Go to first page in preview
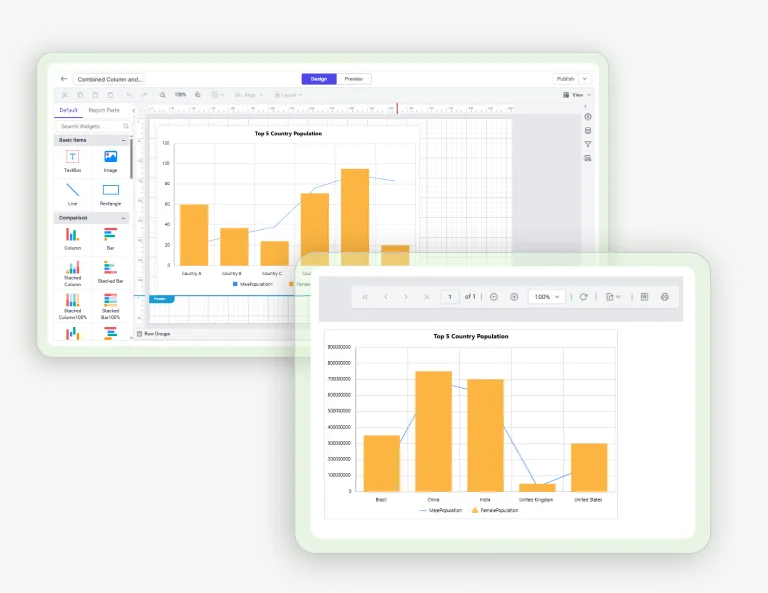 (365, 297)
